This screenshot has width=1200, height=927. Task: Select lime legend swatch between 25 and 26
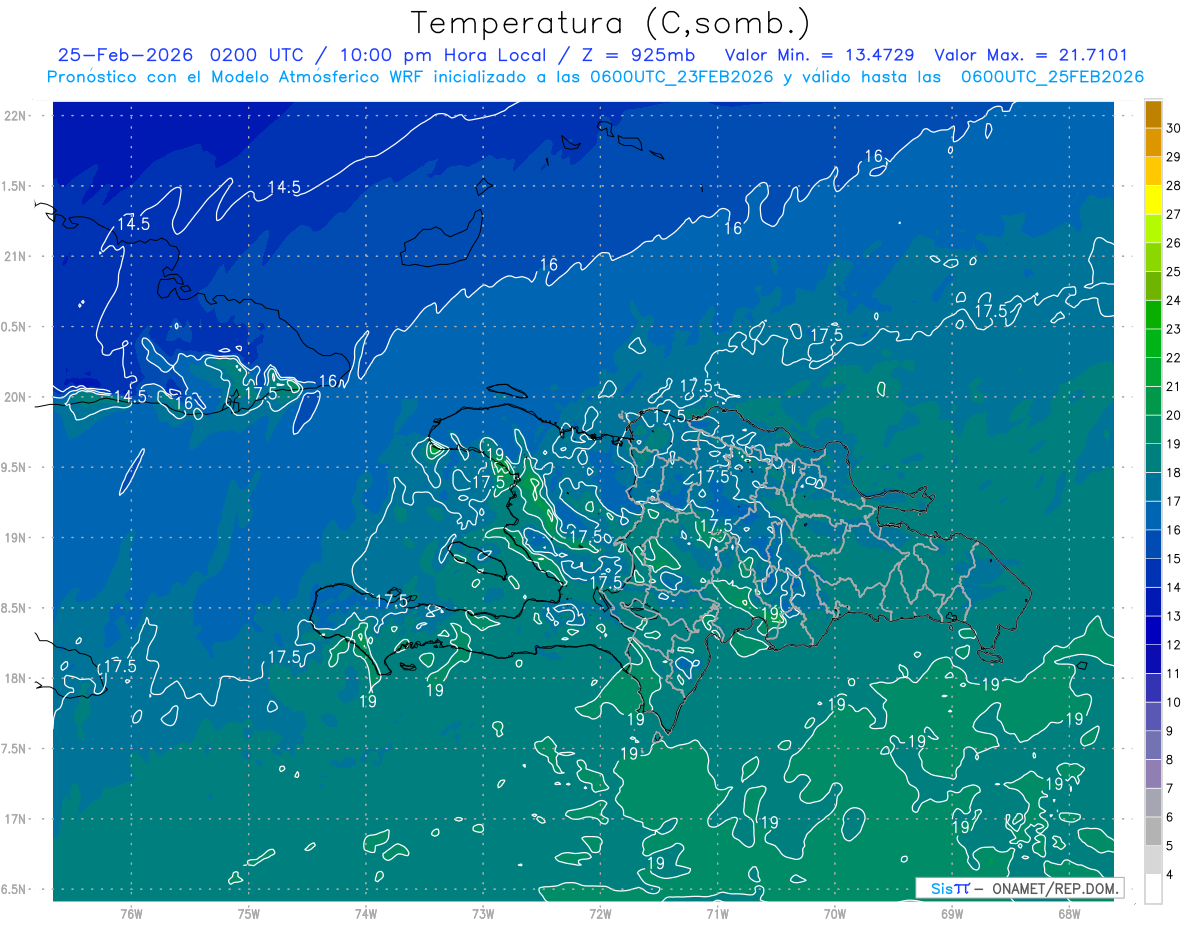[x=1153, y=257]
